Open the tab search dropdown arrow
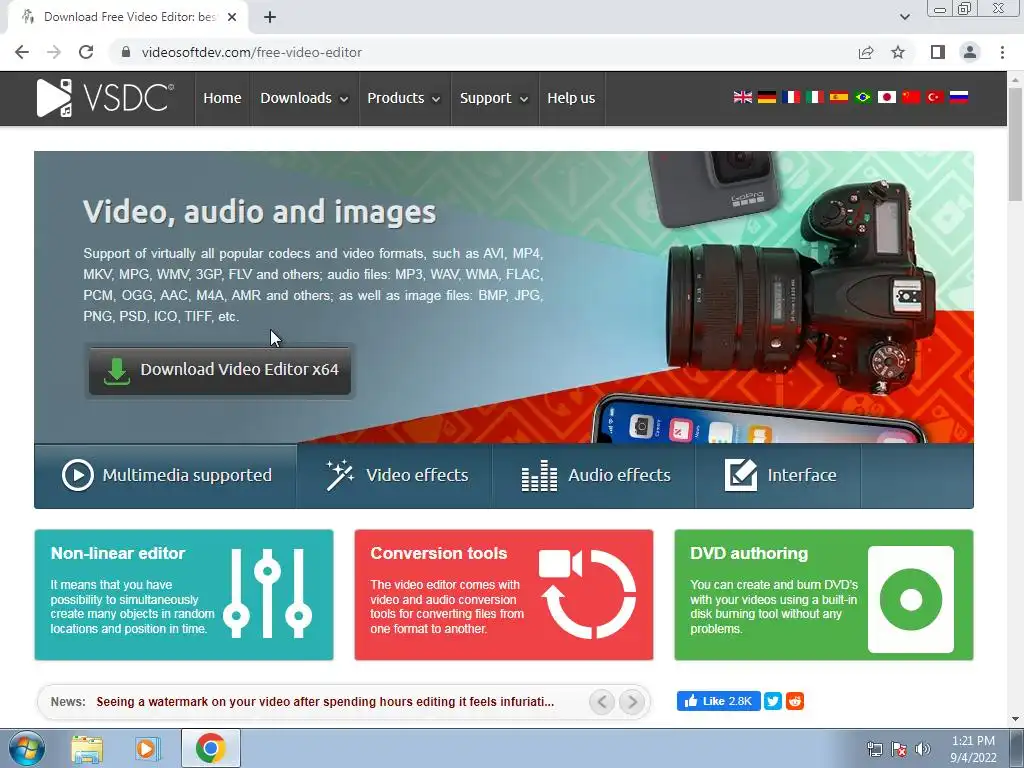 point(904,17)
